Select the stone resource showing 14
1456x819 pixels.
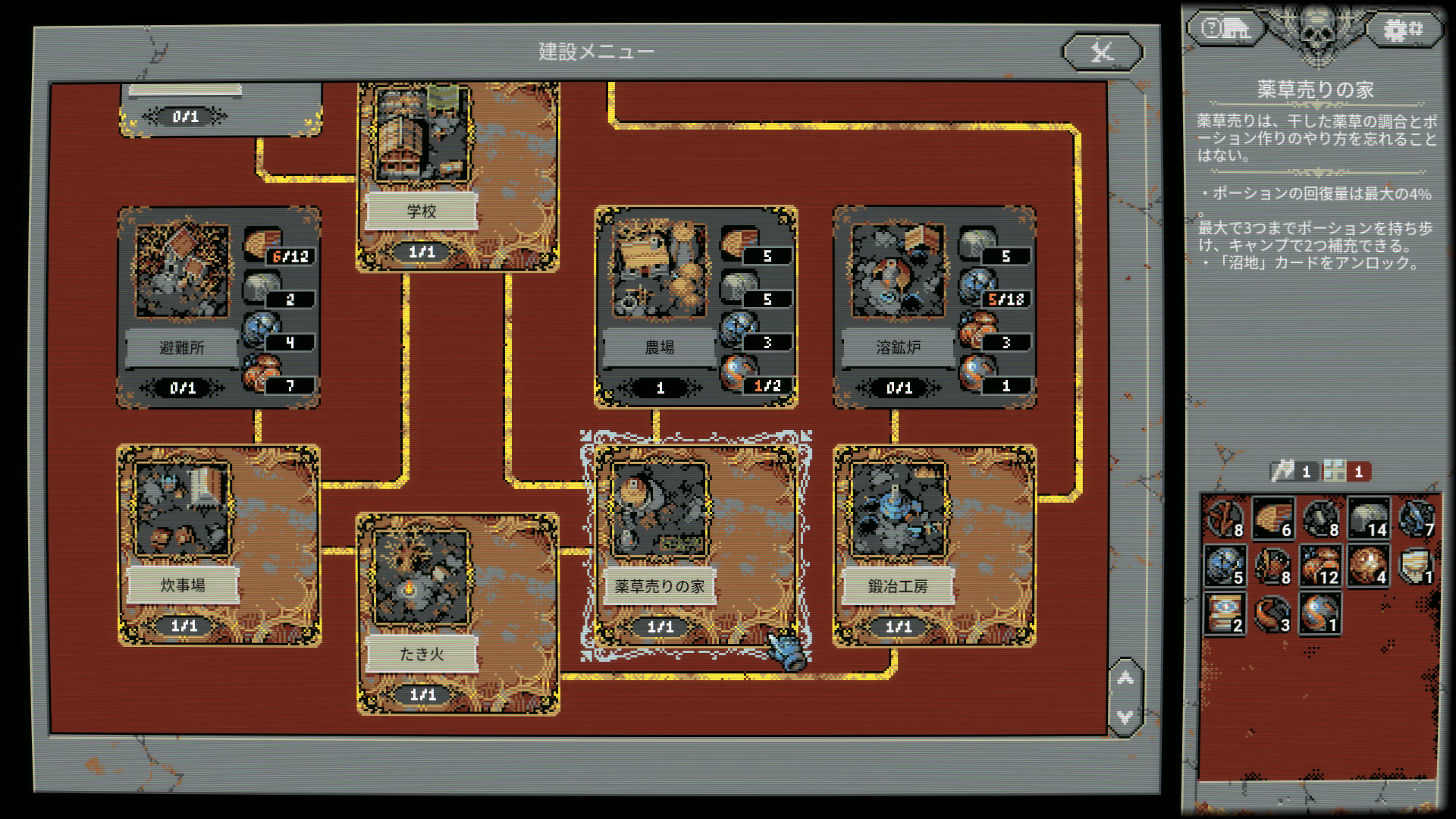(x=1369, y=518)
